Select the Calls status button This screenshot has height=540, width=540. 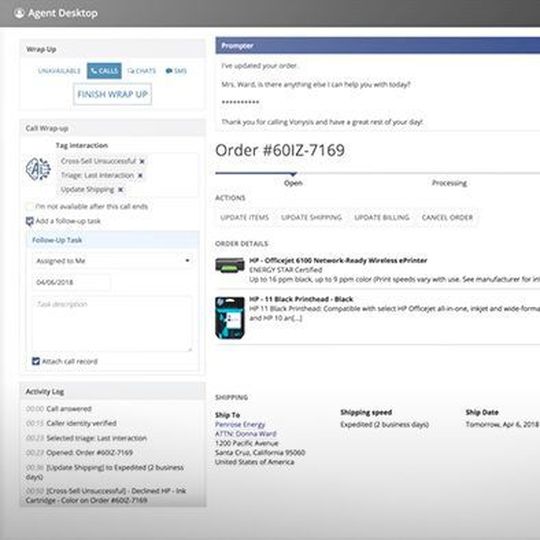[104, 71]
